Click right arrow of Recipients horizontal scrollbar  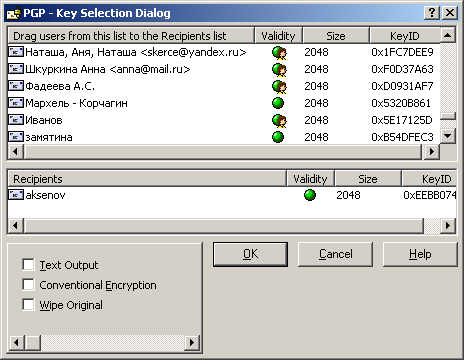coord(448,226)
